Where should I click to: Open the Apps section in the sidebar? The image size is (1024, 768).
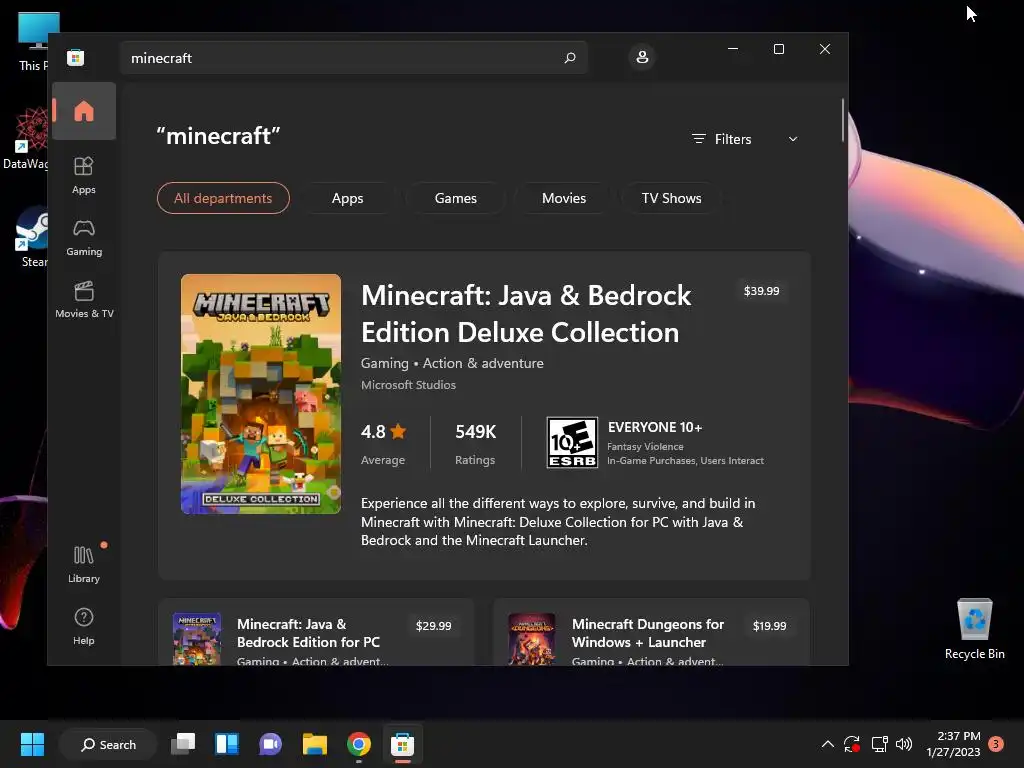pos(84,175)
